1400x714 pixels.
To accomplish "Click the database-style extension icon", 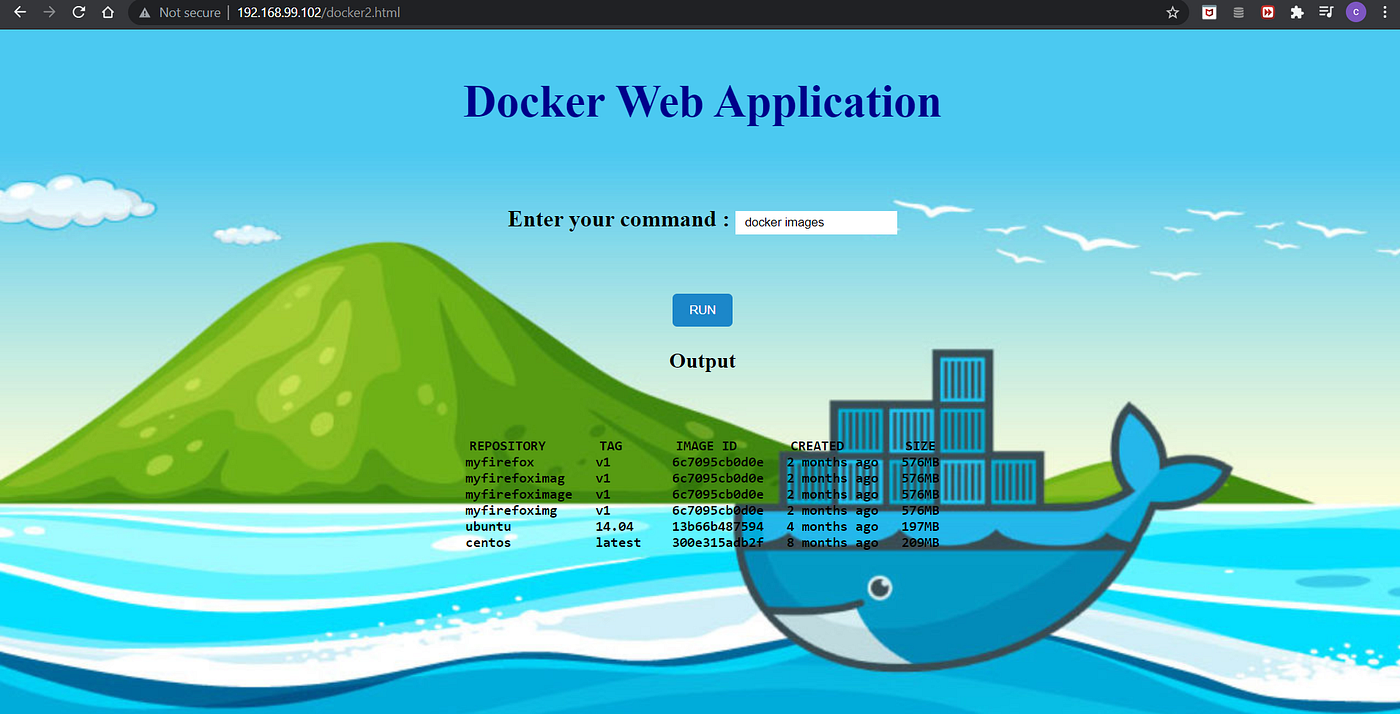I will [1238, 13].
